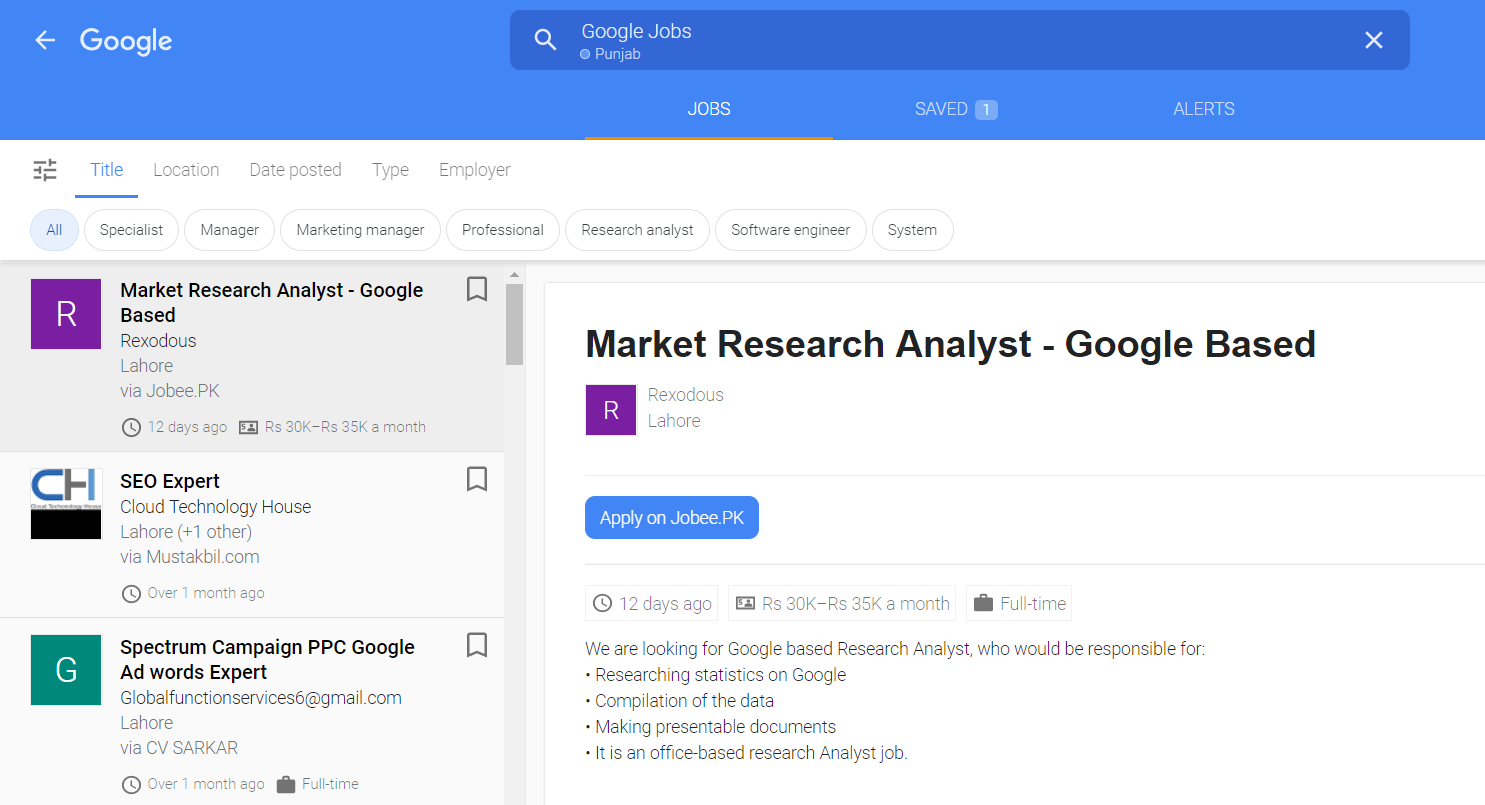Click the job list scrollbar thumb
This screenshot has height=805, width=1485.
tap(514, 325)
